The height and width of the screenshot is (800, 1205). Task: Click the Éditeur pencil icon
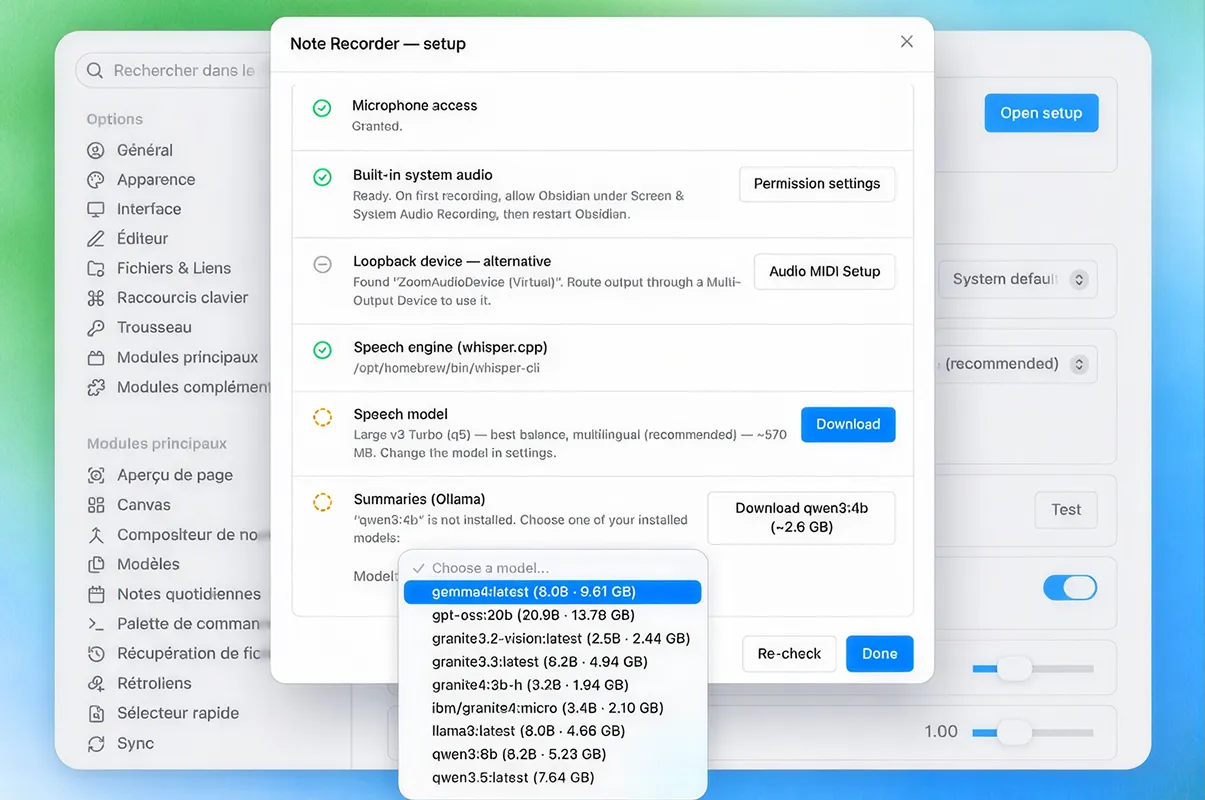(x=96, y=239)
